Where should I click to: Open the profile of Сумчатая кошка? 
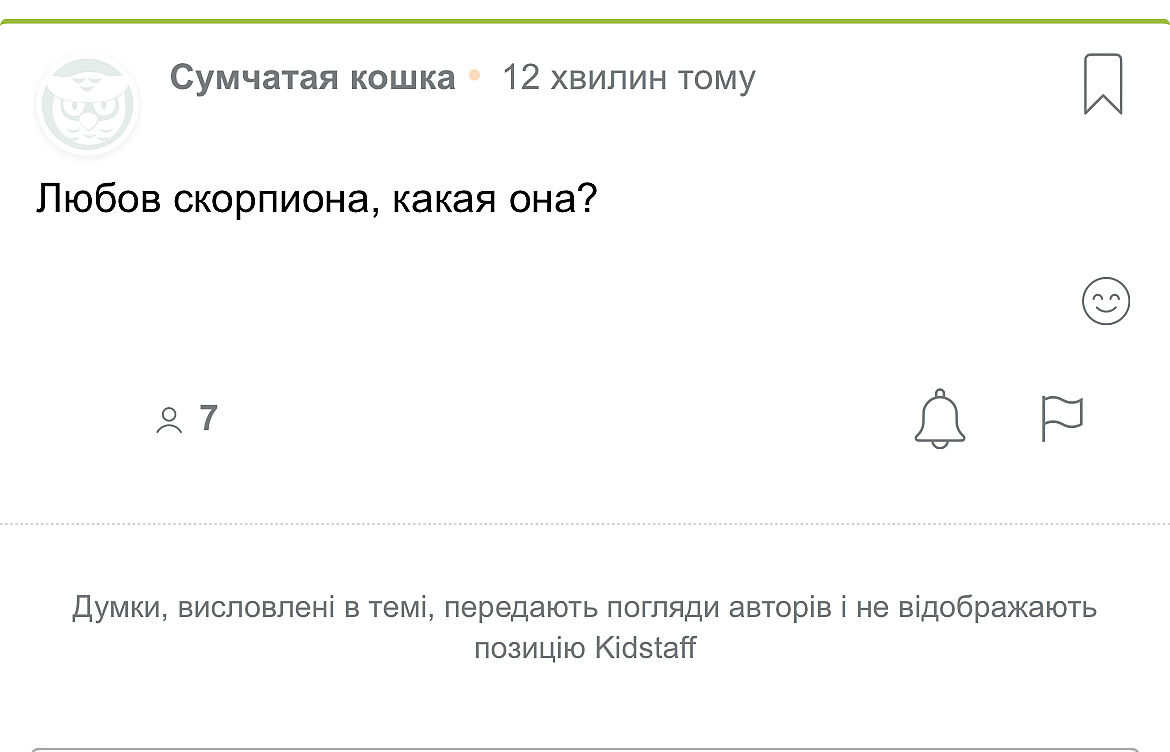[312, 77]
